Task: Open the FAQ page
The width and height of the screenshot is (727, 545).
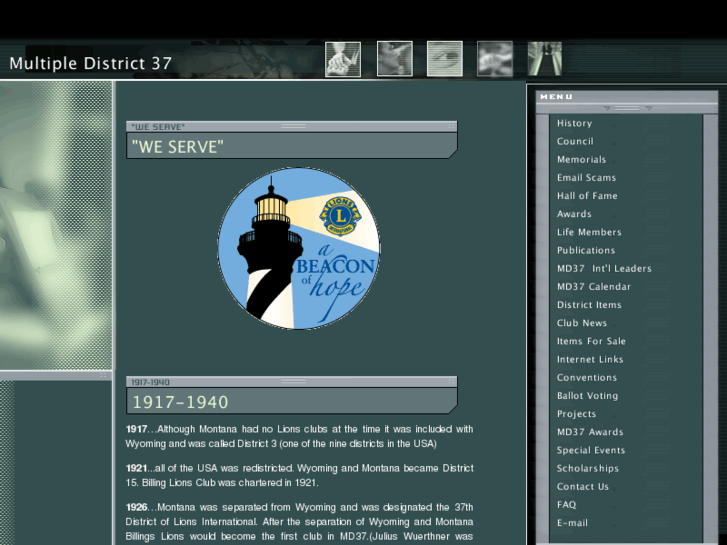Action: 567,505
